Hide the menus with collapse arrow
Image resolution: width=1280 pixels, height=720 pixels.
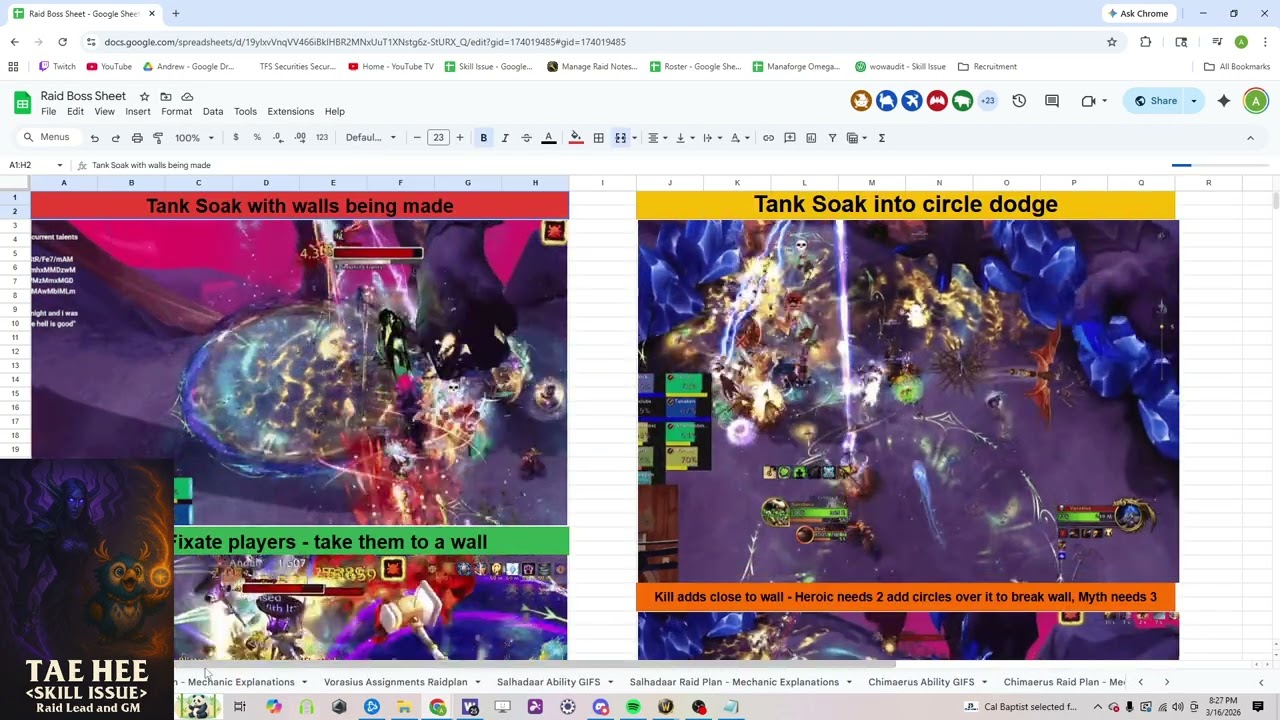(1250, 138)
